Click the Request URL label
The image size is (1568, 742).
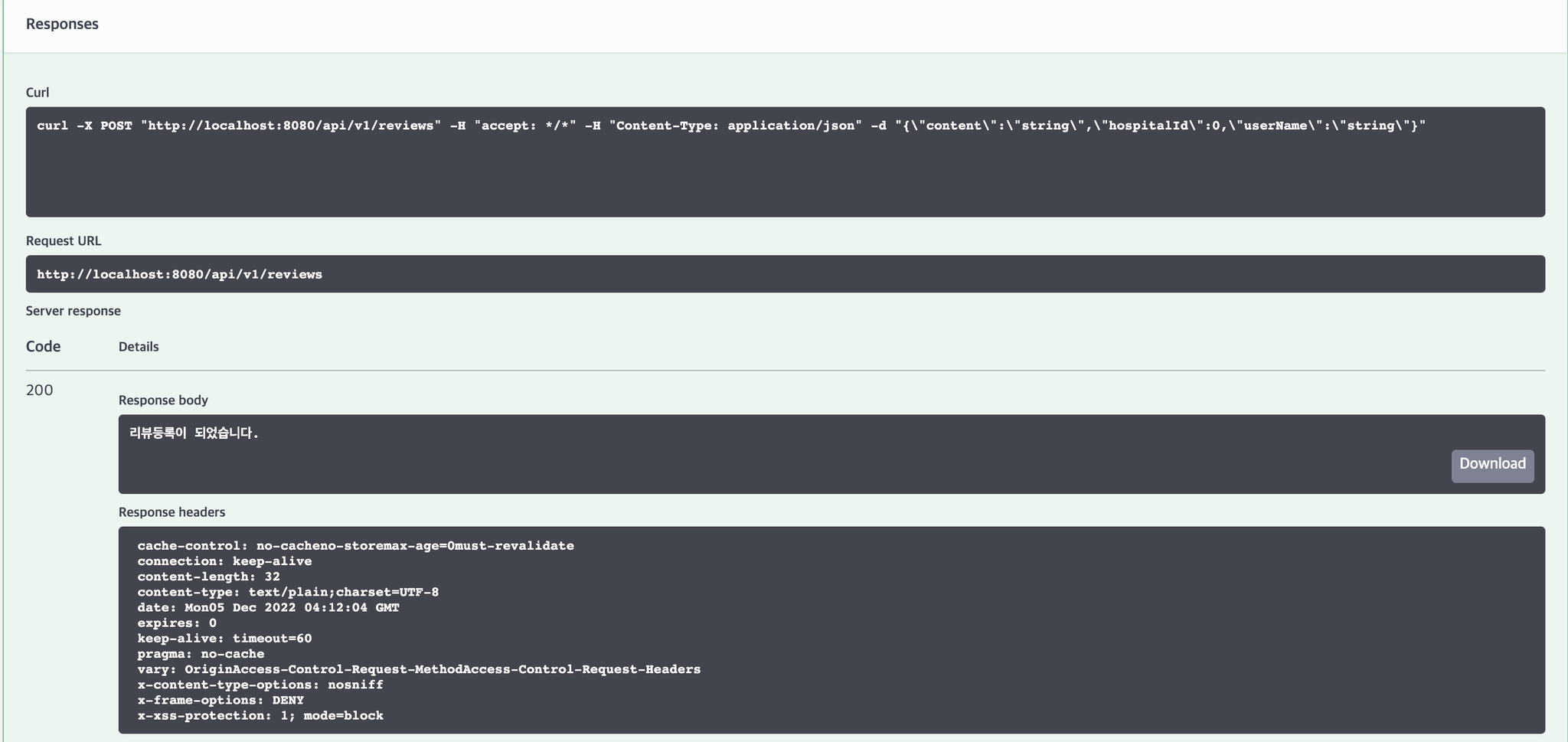tap(64, 241)
